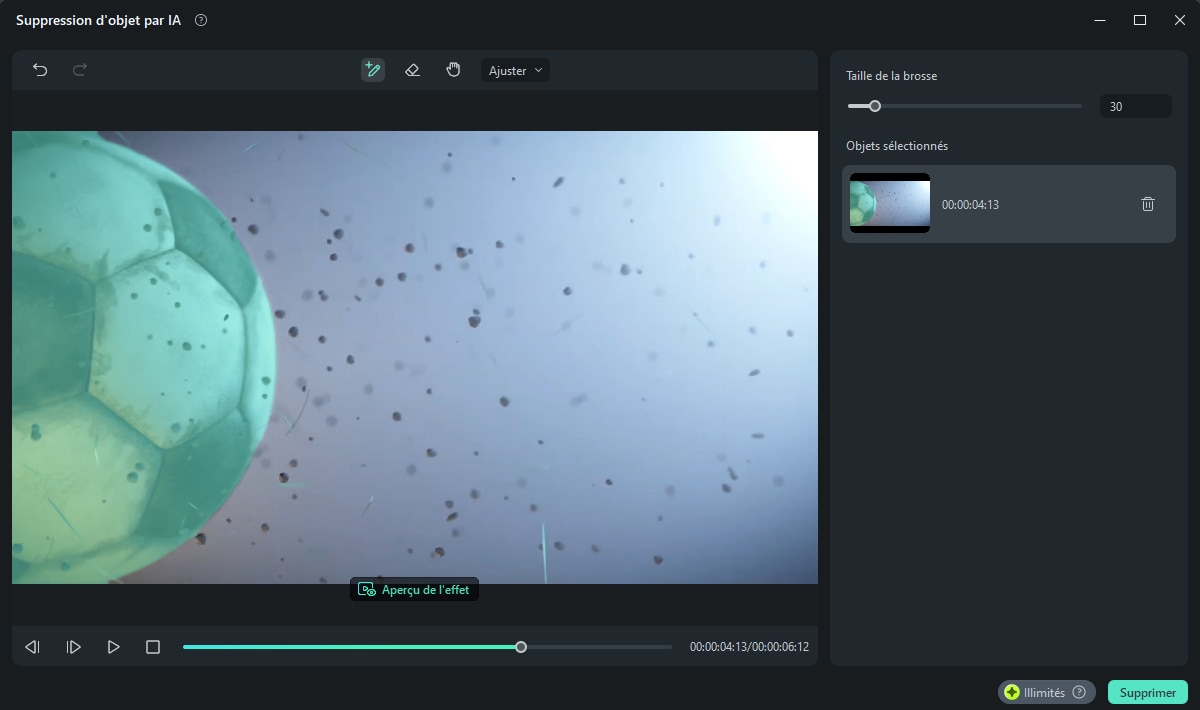Click the playhead on the progress bar
This screenshot has height=710, width=1200.
click(521, 647)
